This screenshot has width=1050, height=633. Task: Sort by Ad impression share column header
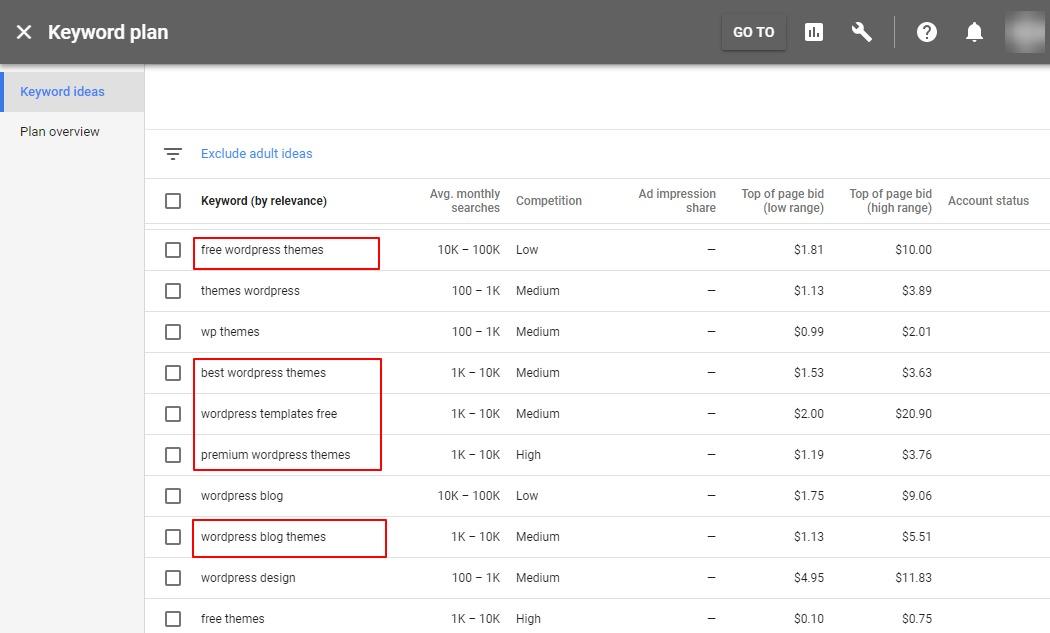pyautogui.click(x=677, y=201)
